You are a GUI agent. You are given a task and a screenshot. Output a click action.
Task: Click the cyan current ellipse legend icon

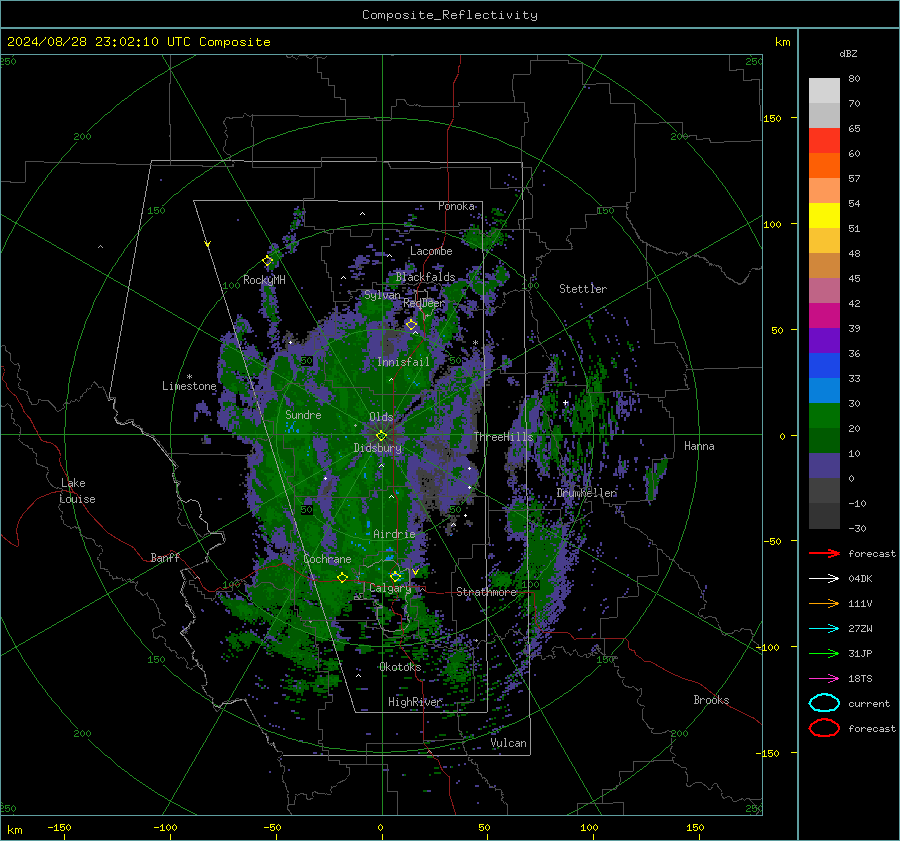click(824, 703)
